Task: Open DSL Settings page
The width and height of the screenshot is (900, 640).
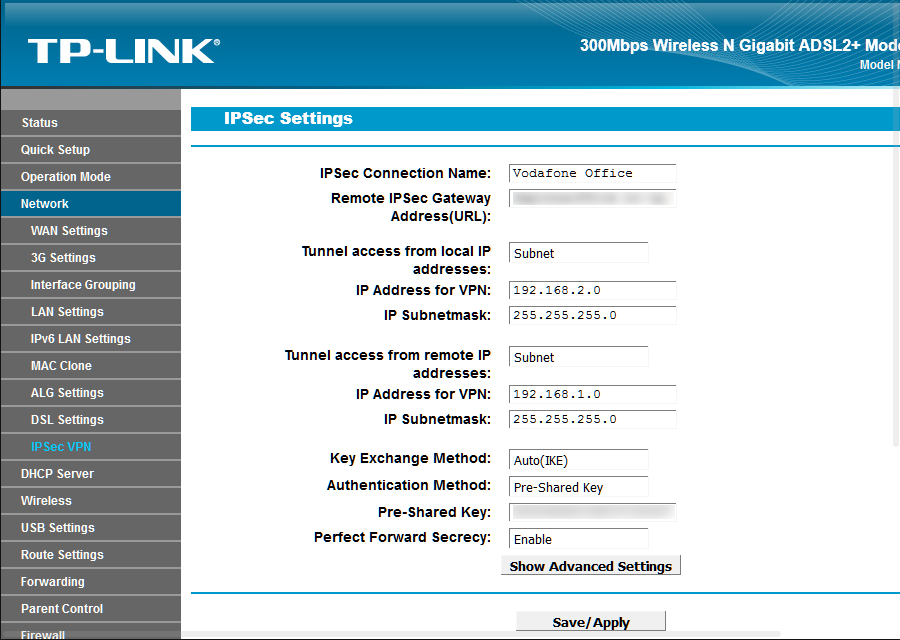Action: pyautogui.click(x=91, y=420)
